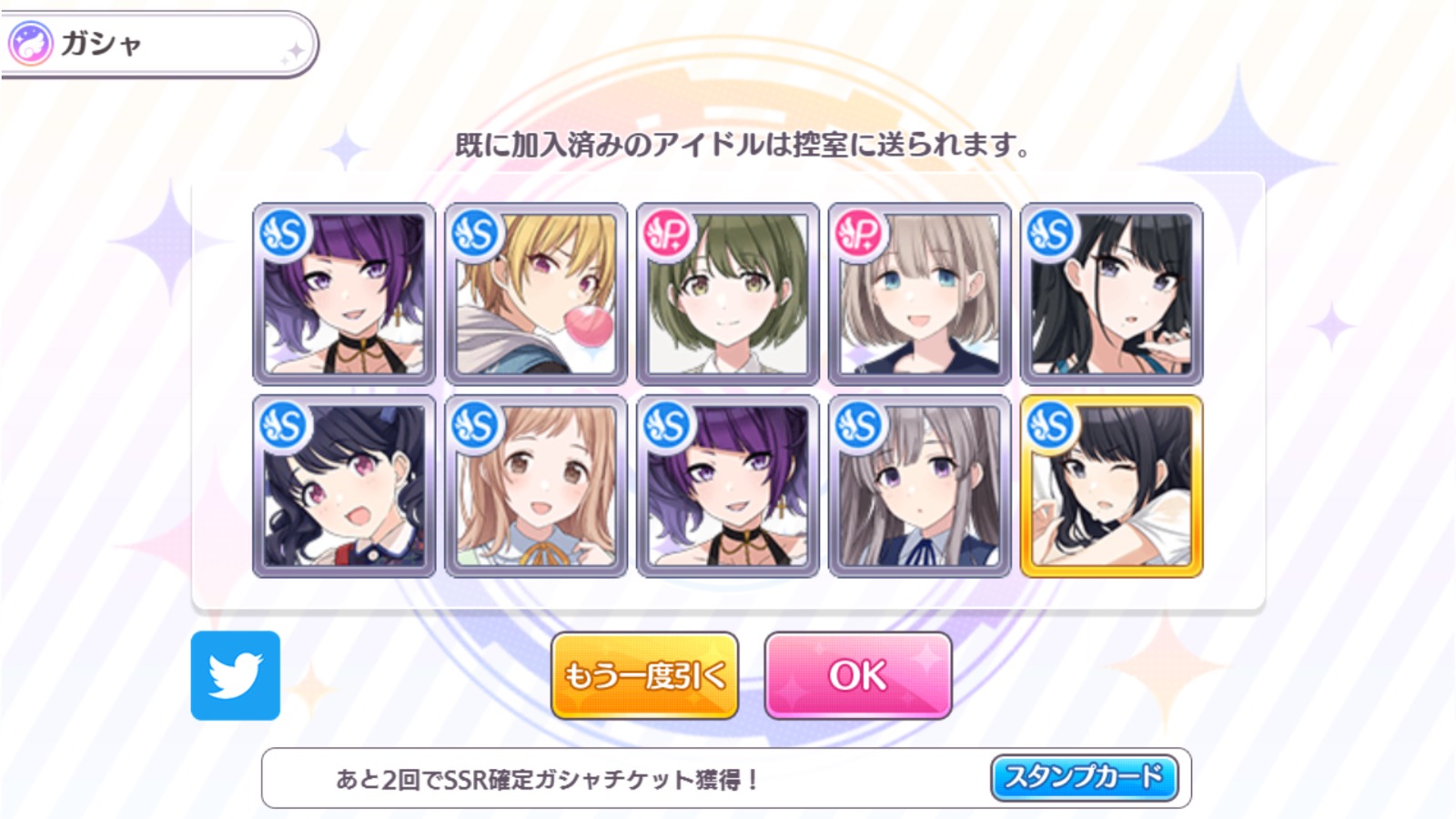Click the P badge on green-haired idol card
This screenshot has width=1456, height=819.
[668, 235]
